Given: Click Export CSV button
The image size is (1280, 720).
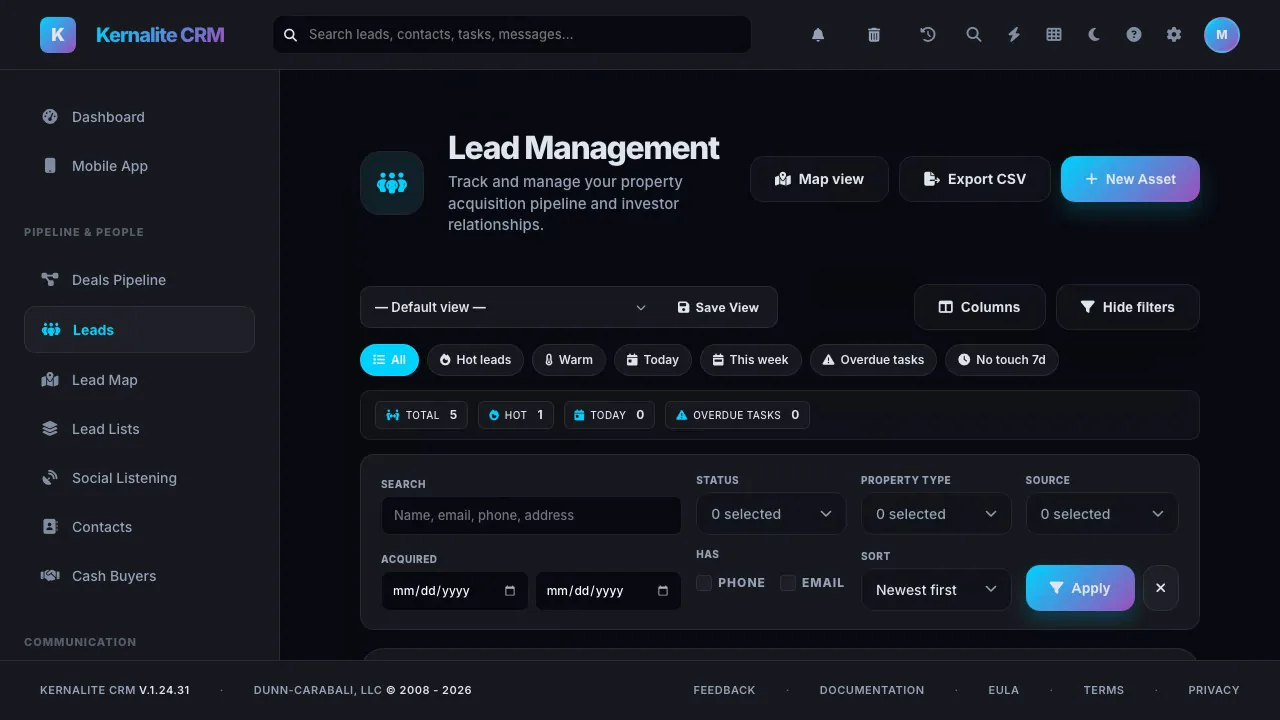Looking at the screenshot, I should (975, 179).
